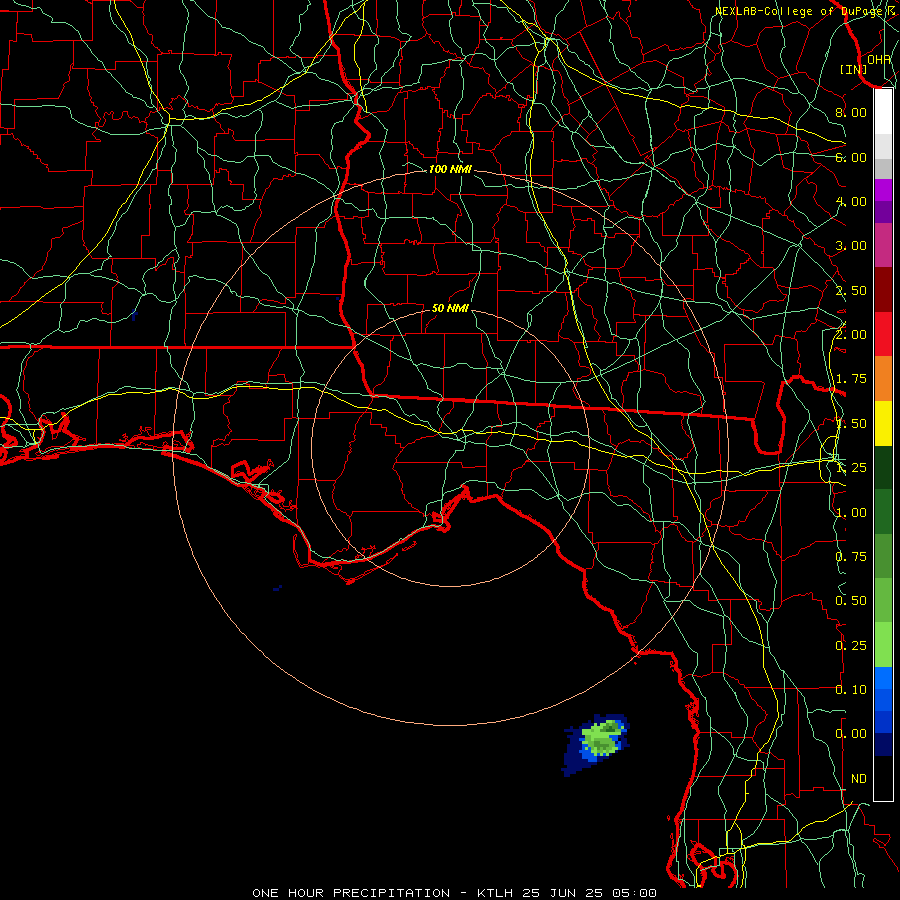Select the white swatch atop the color scale
Viewport: 900px width, 900px height.
883,112
